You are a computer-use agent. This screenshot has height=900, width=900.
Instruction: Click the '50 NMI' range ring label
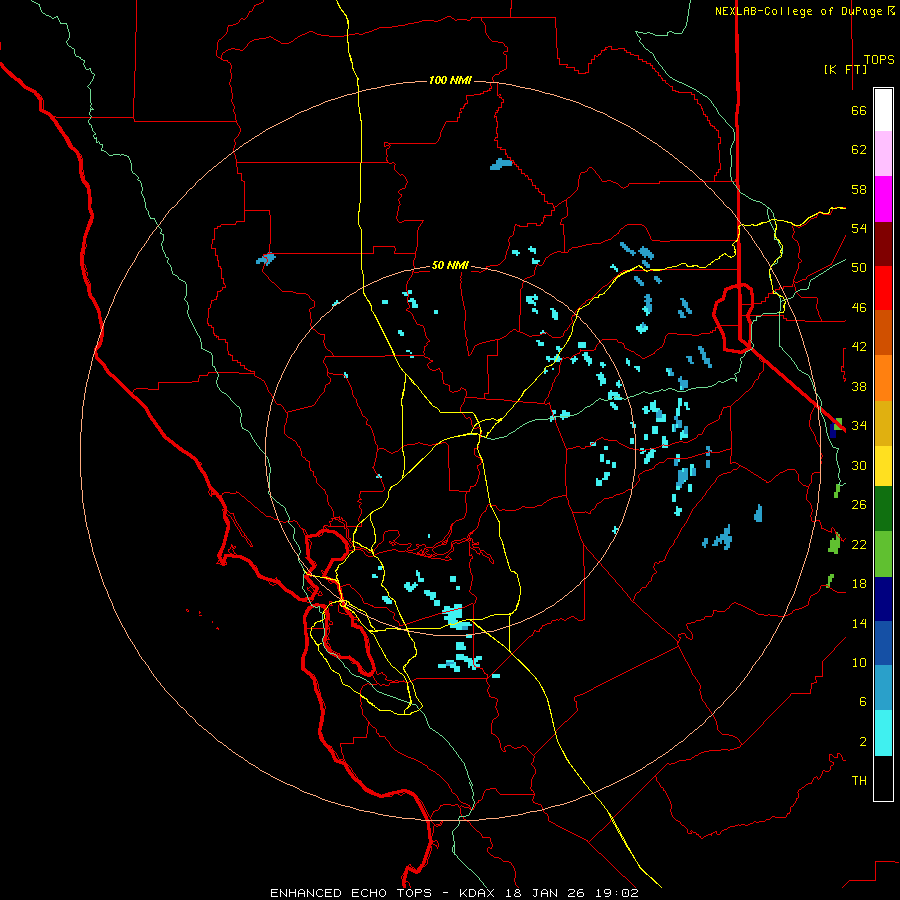450,265
